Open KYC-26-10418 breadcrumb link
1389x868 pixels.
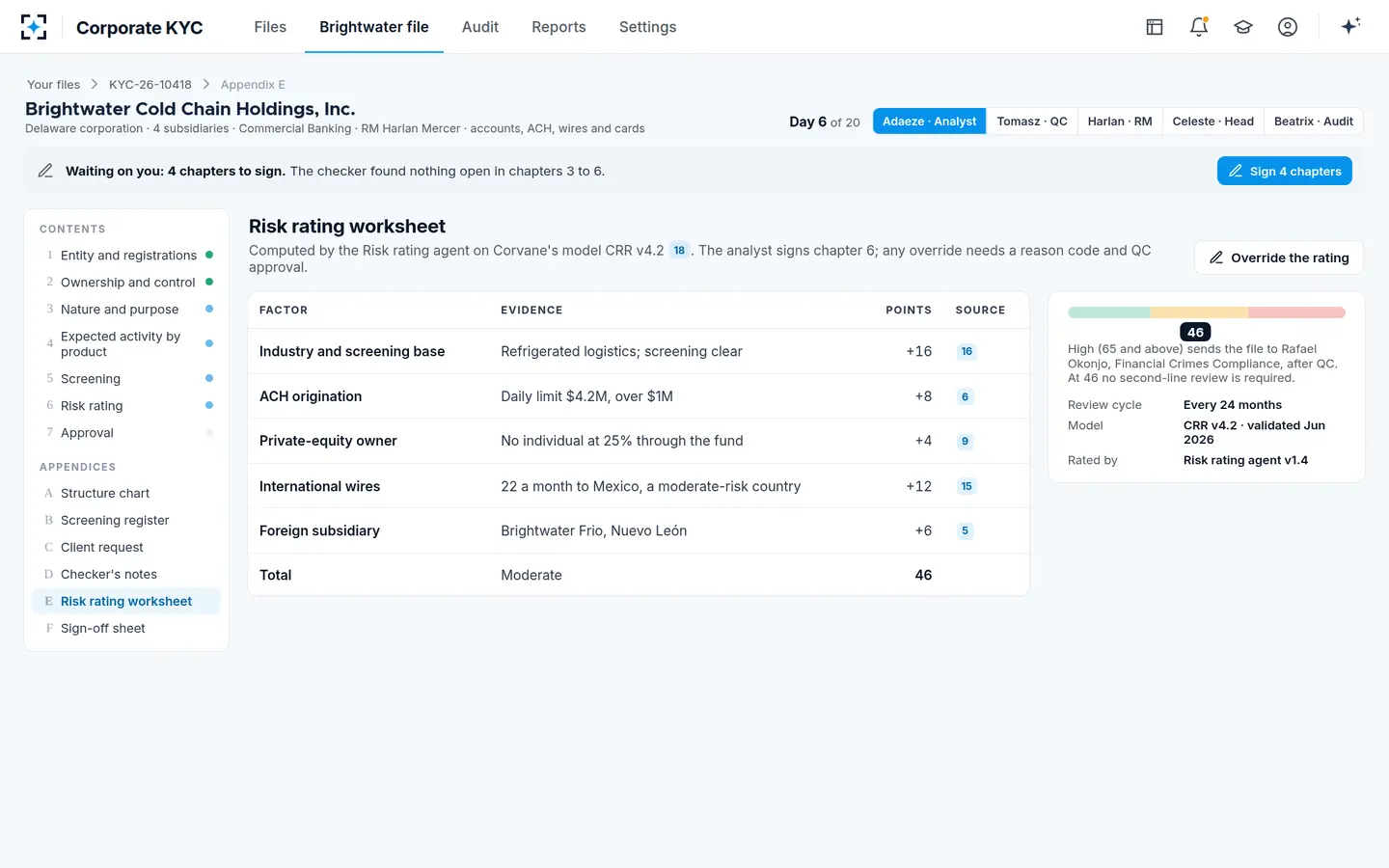click(x=150, y=85)
